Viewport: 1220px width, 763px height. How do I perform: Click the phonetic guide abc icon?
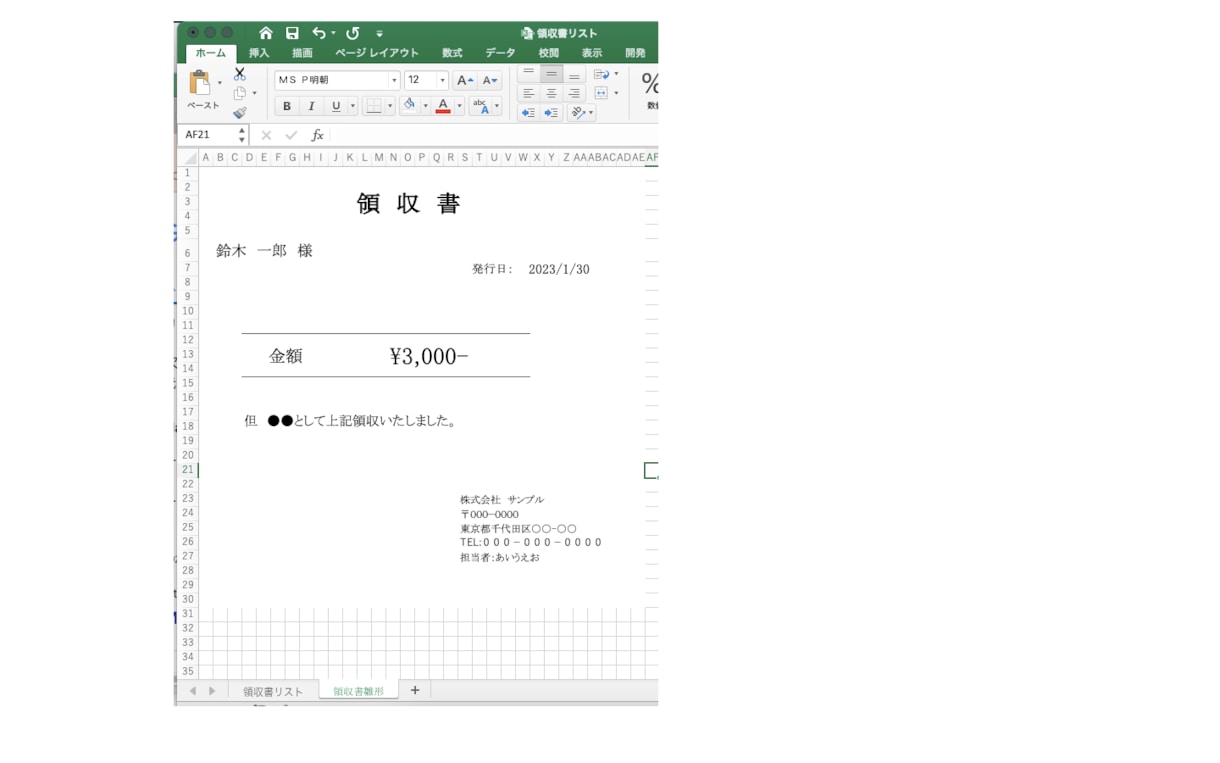click(x=480, y=106)
